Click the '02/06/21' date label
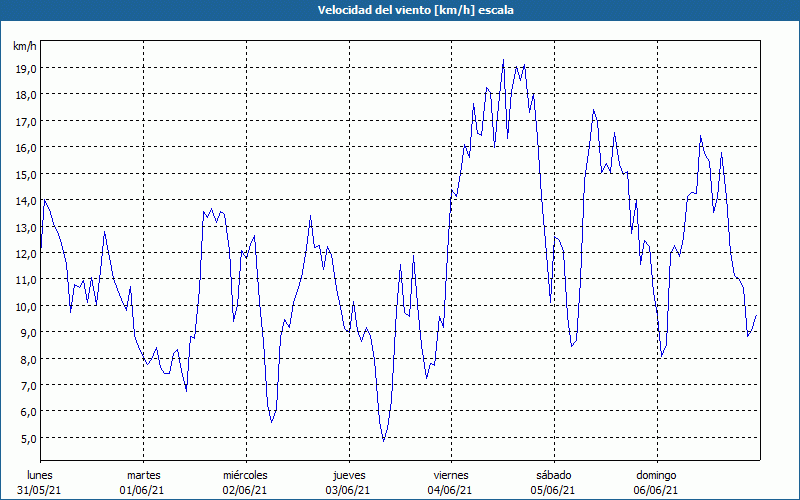The width and height of the screenshot is (800, 500). tap(245, 490)
